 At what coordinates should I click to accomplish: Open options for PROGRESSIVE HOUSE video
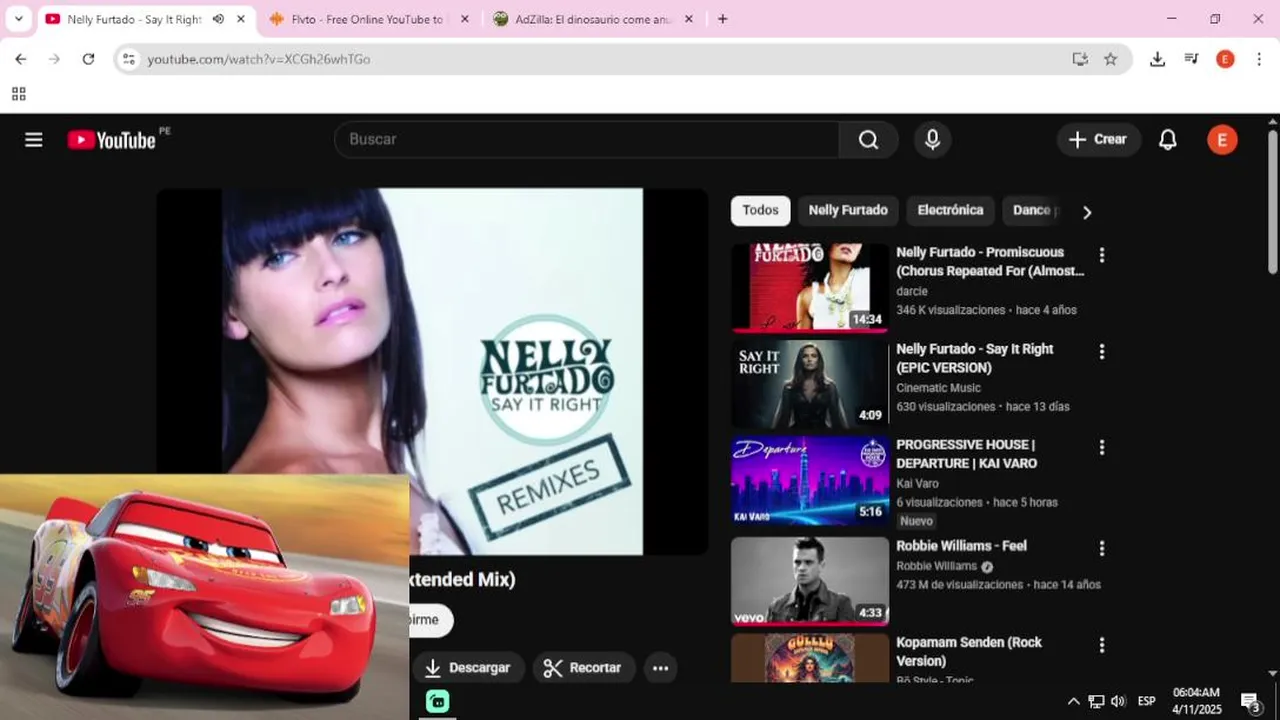[x=1102, y=447]
